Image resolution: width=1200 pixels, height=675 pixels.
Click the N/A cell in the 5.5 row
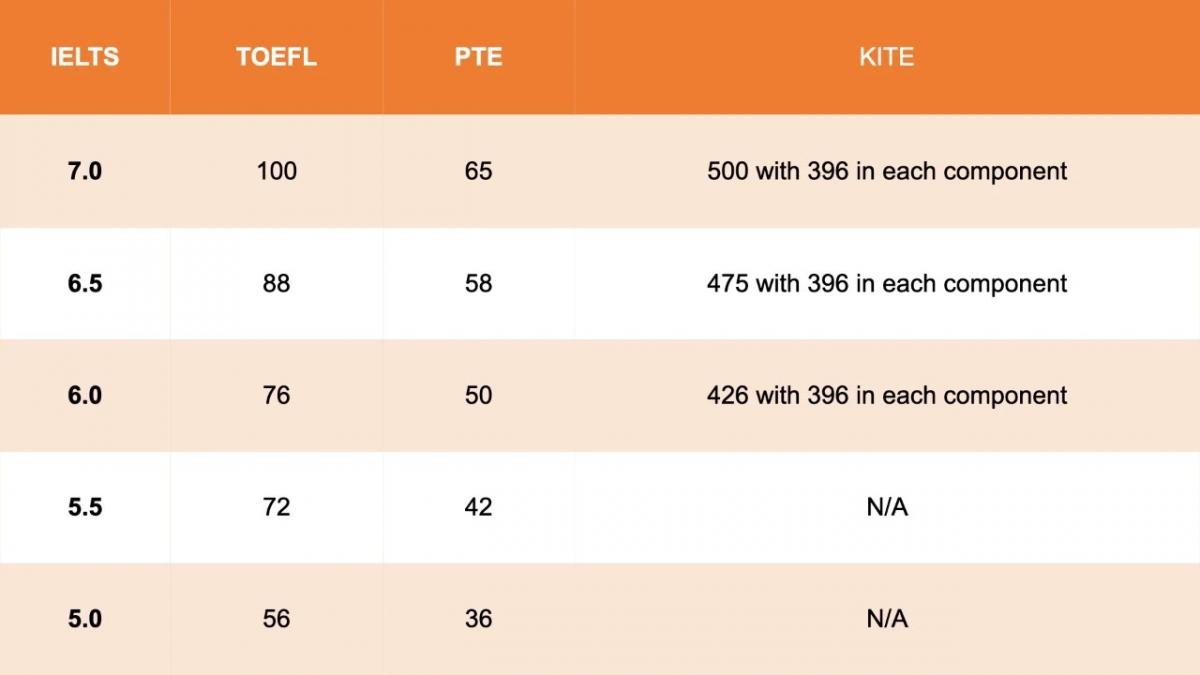coord(887,507)
